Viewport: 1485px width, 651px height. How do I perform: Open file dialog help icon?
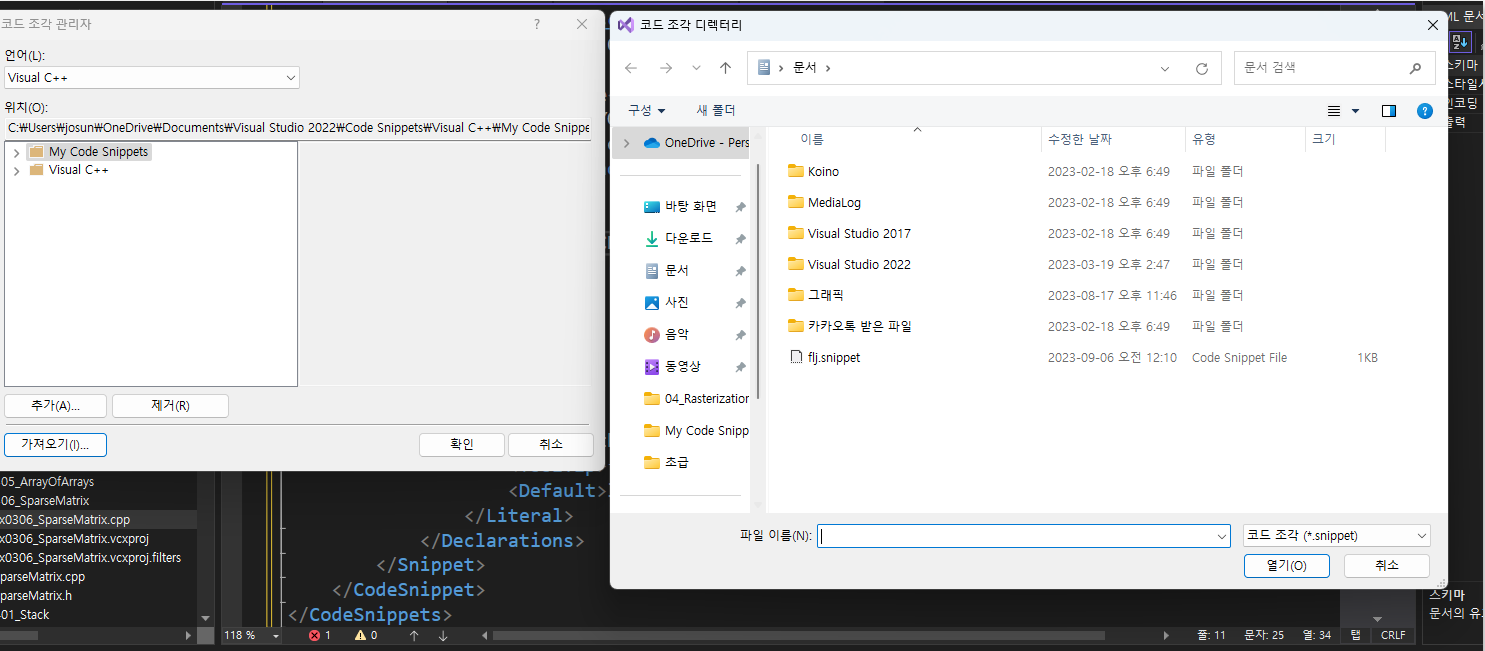(x=1425, y=111)
